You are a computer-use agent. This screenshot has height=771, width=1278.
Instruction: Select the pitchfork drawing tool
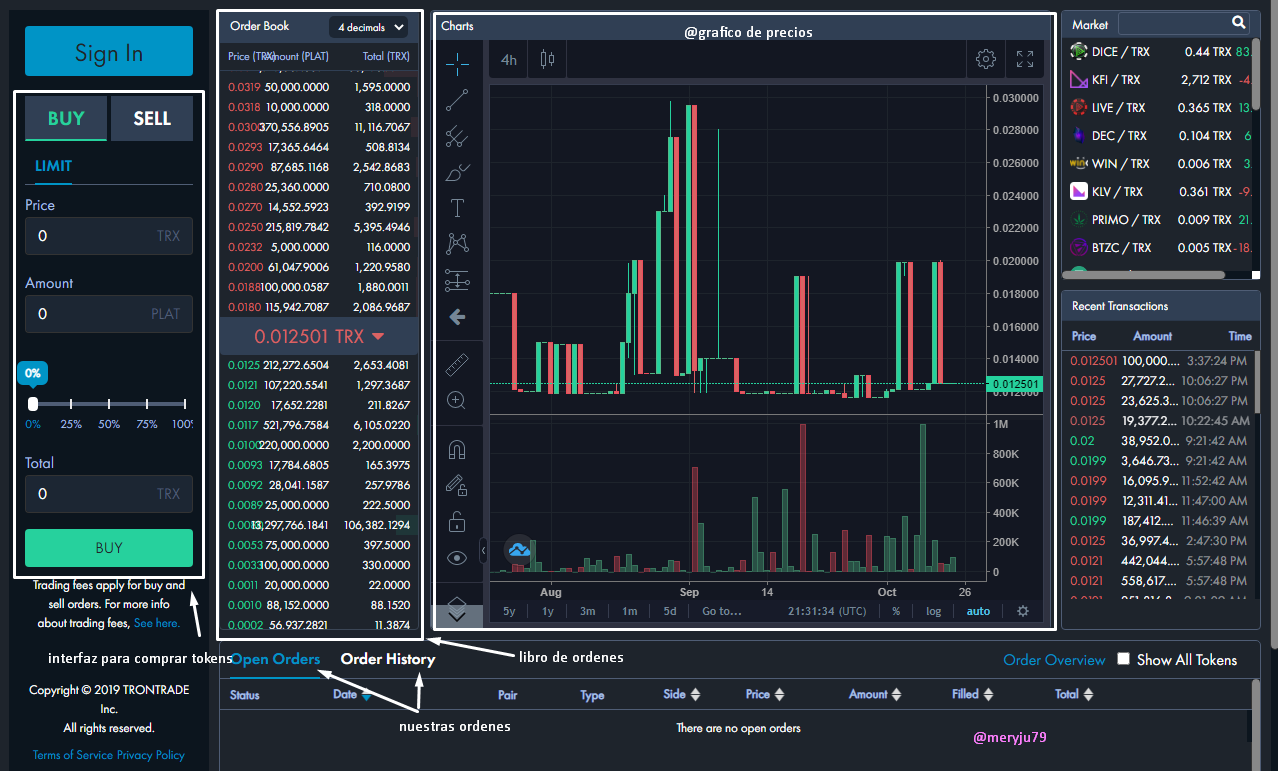(x=457, y=135)
